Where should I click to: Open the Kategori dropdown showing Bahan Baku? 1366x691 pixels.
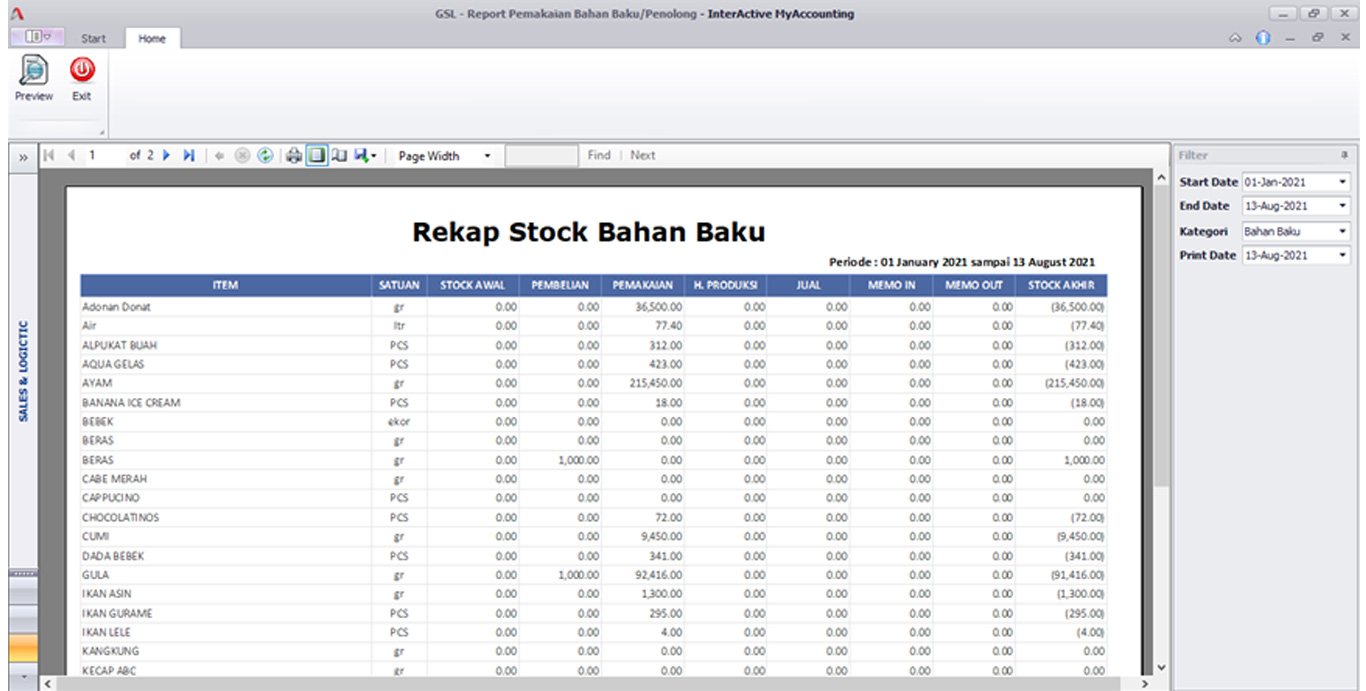tap(1341, 230)
